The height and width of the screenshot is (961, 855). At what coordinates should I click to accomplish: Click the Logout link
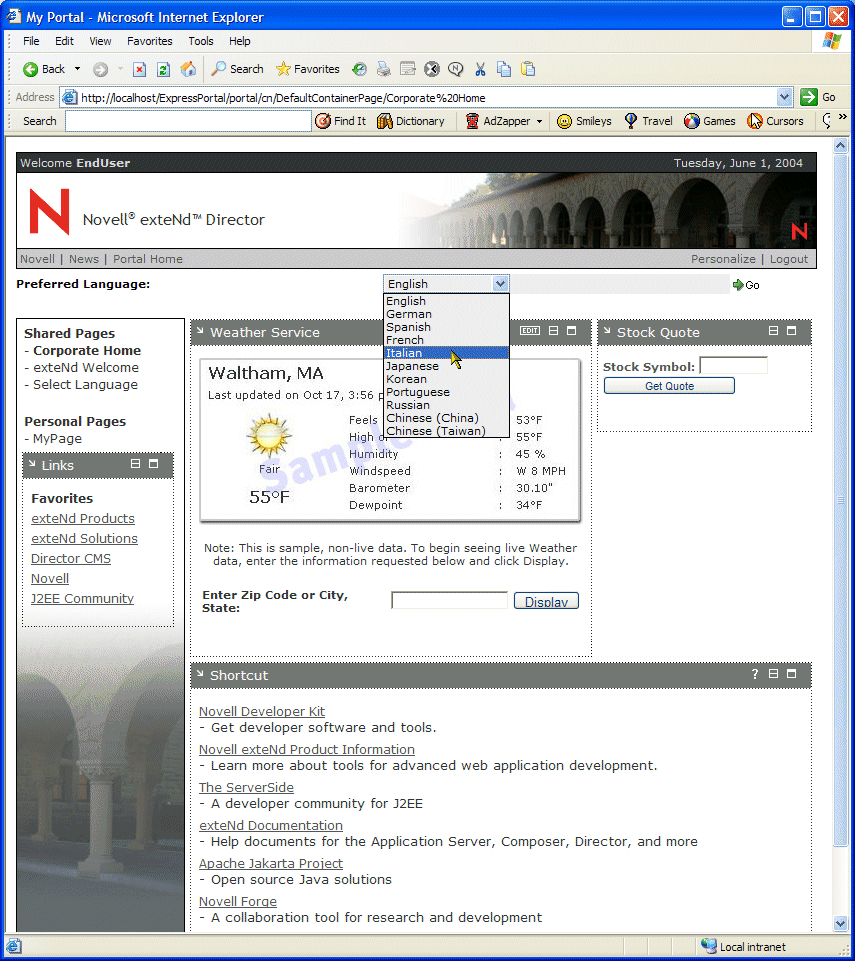pyautogui.click(x=789, y=259)
